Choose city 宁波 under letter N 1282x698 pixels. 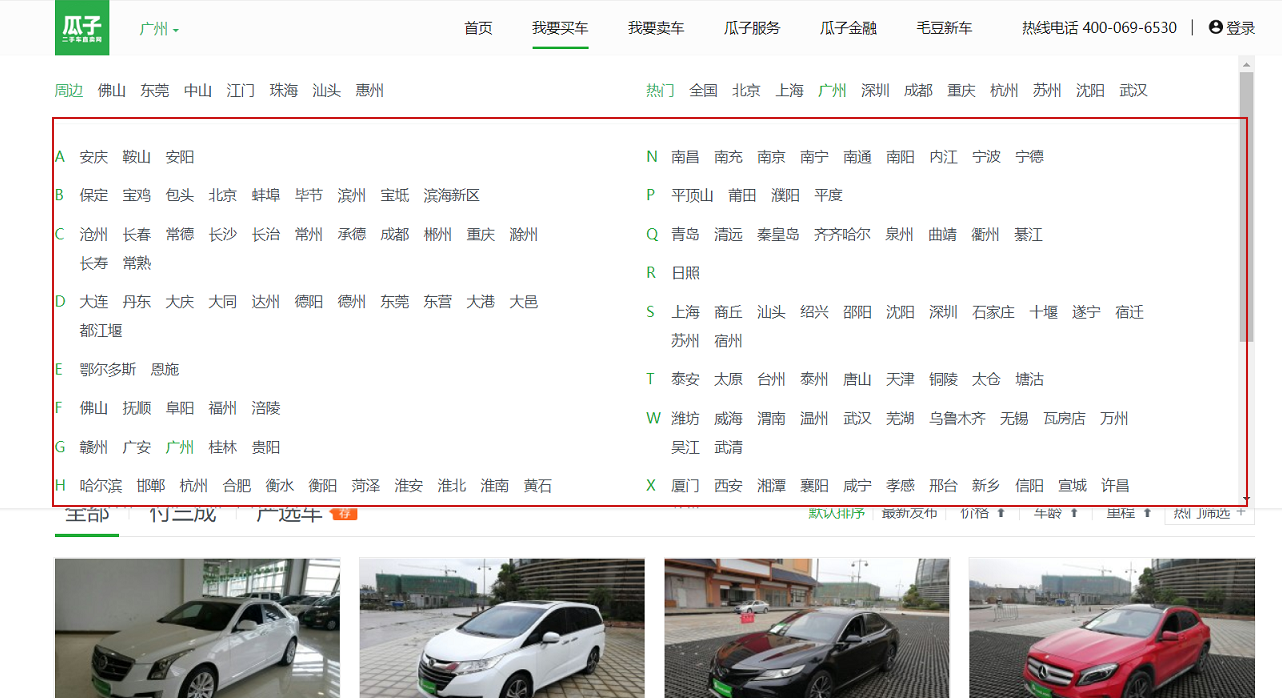tap(986, 157)
